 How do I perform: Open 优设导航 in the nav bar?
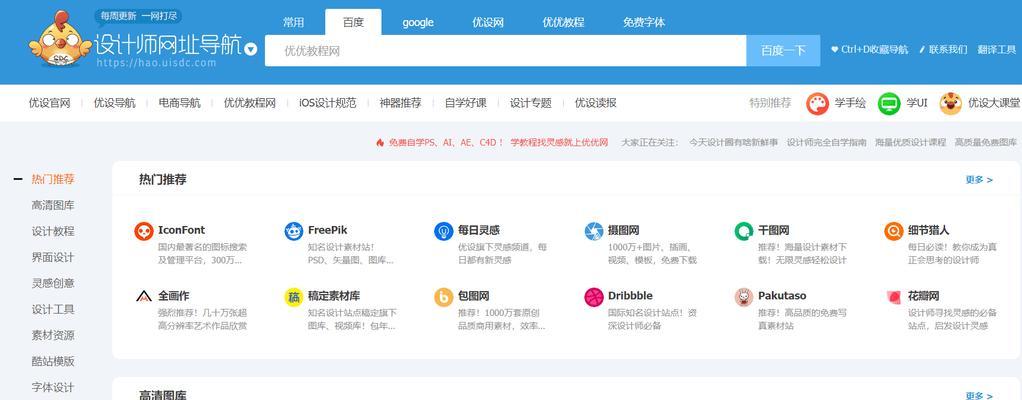point(115,103)
